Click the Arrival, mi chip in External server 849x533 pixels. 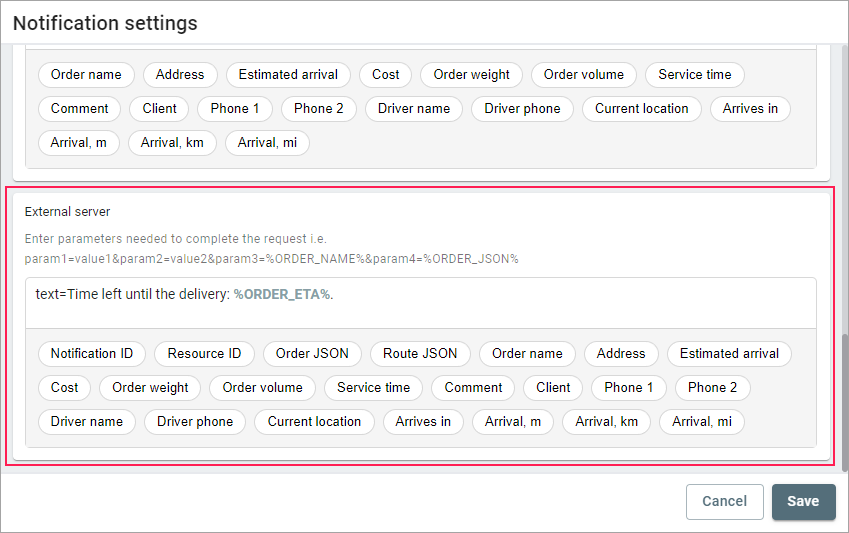pos(701,421)
